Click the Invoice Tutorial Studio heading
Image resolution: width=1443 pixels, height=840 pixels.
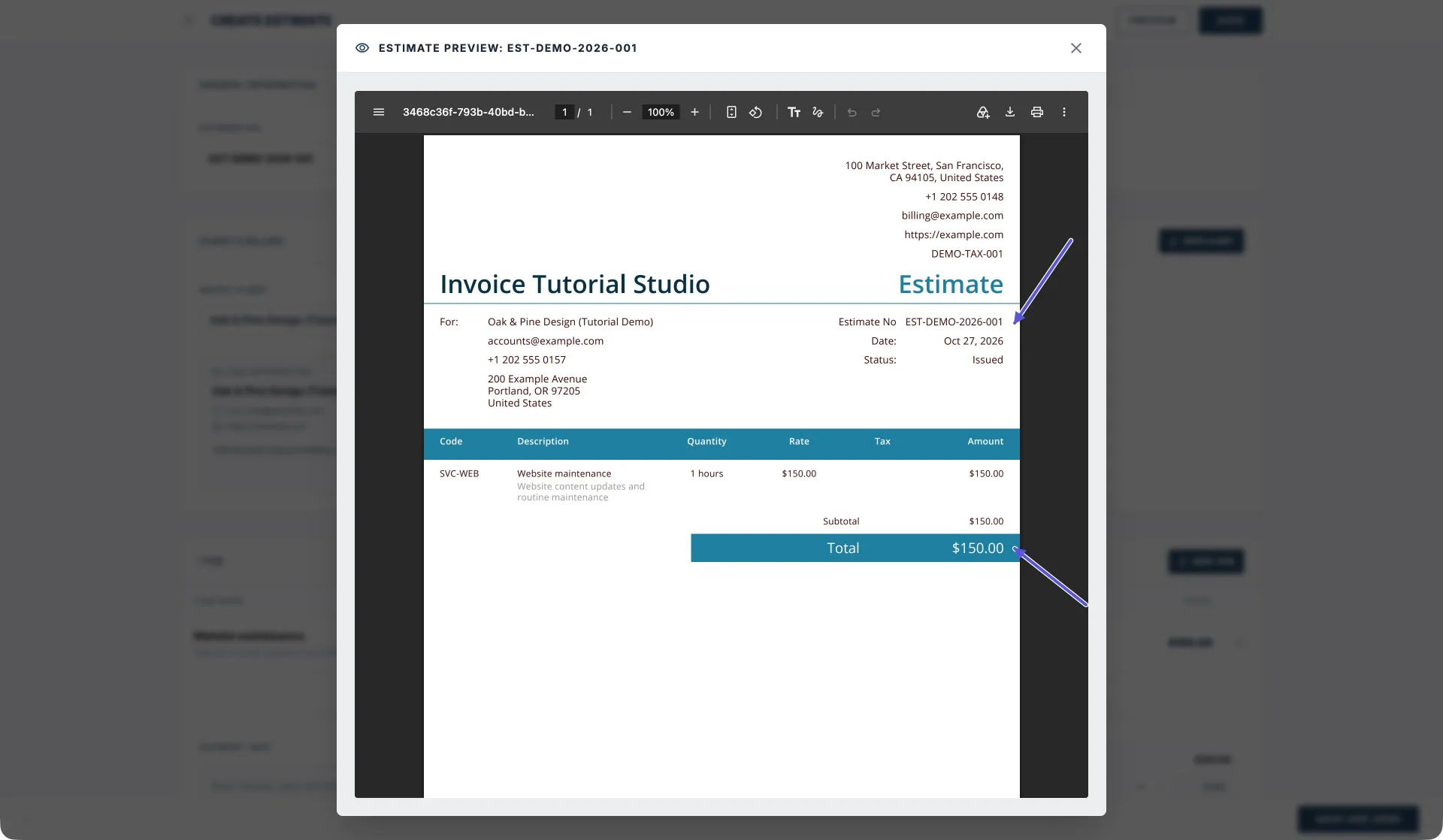[x=575, y=284]
